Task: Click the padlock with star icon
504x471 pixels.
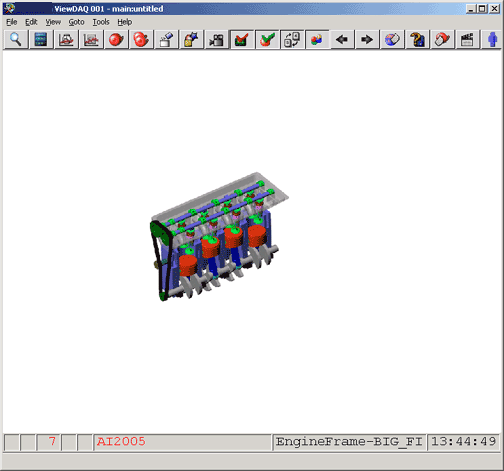Action: tap(191, 40)
